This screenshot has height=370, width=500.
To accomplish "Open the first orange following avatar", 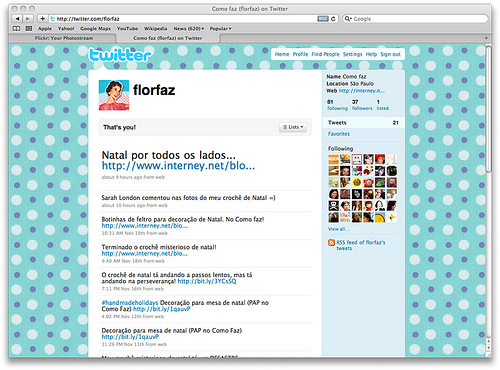I will tap(334, 159).
